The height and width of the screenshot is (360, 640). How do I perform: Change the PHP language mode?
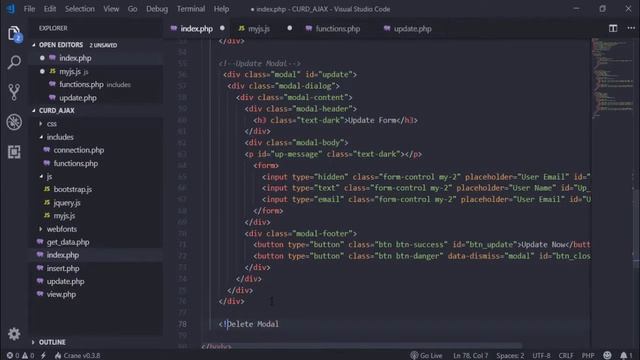(588, 356)
